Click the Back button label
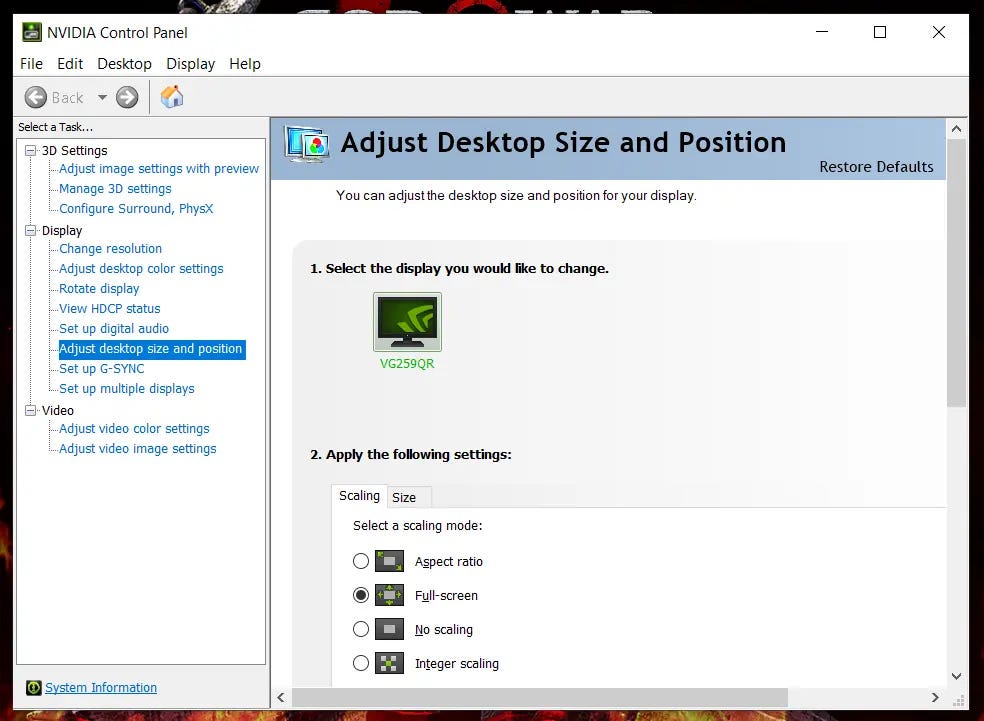Viewport: 984px width, 721px height. tap(68, 98)
